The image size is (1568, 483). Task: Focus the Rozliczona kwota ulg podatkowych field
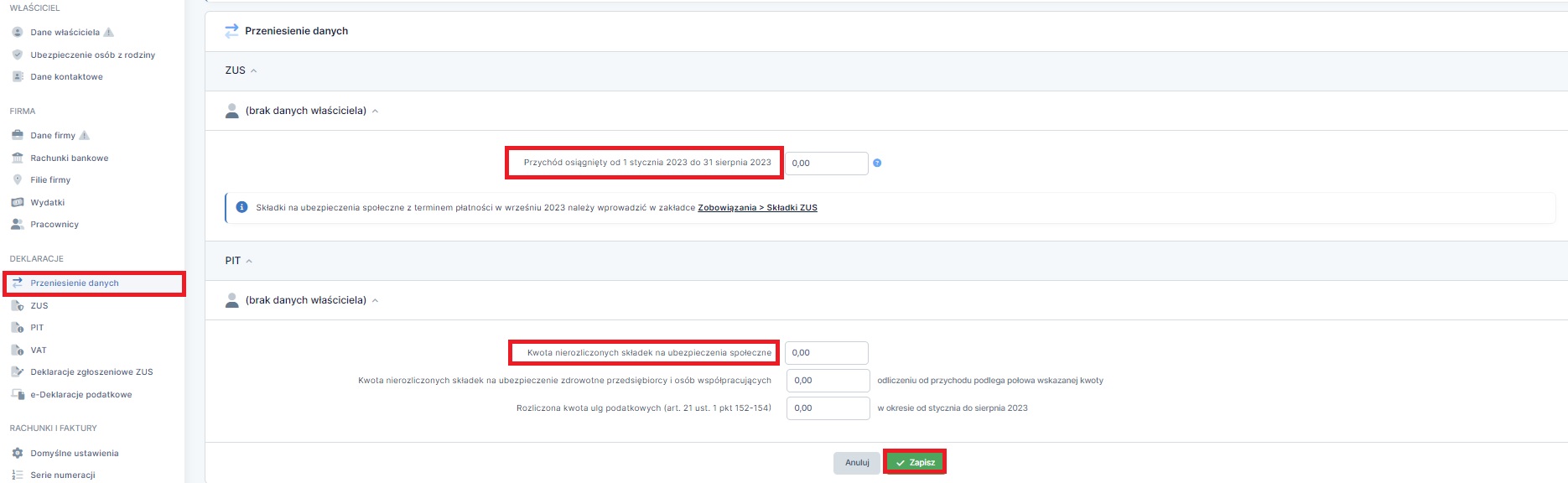click(x=828, y=408)
